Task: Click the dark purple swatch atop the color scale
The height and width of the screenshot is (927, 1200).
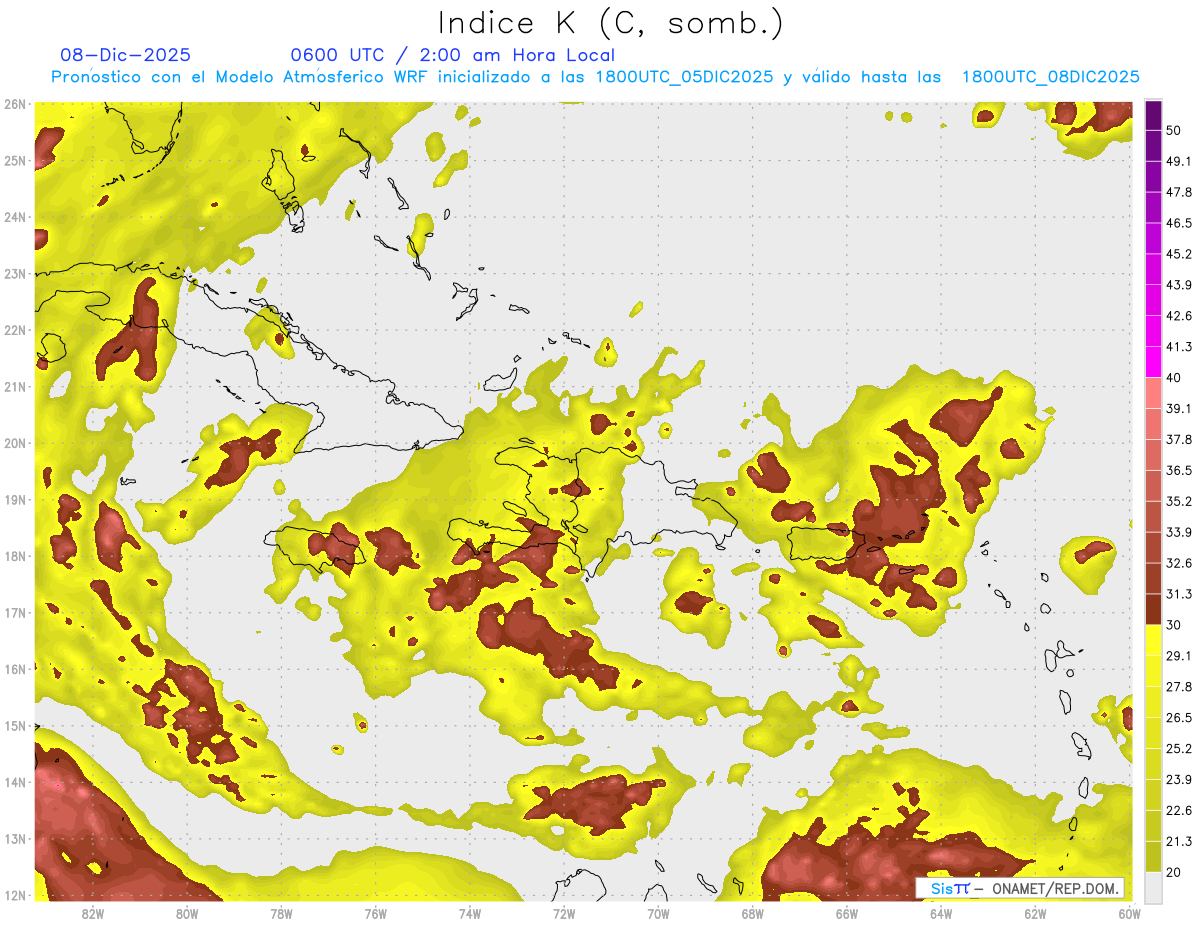Action: tap(1153, 116)
